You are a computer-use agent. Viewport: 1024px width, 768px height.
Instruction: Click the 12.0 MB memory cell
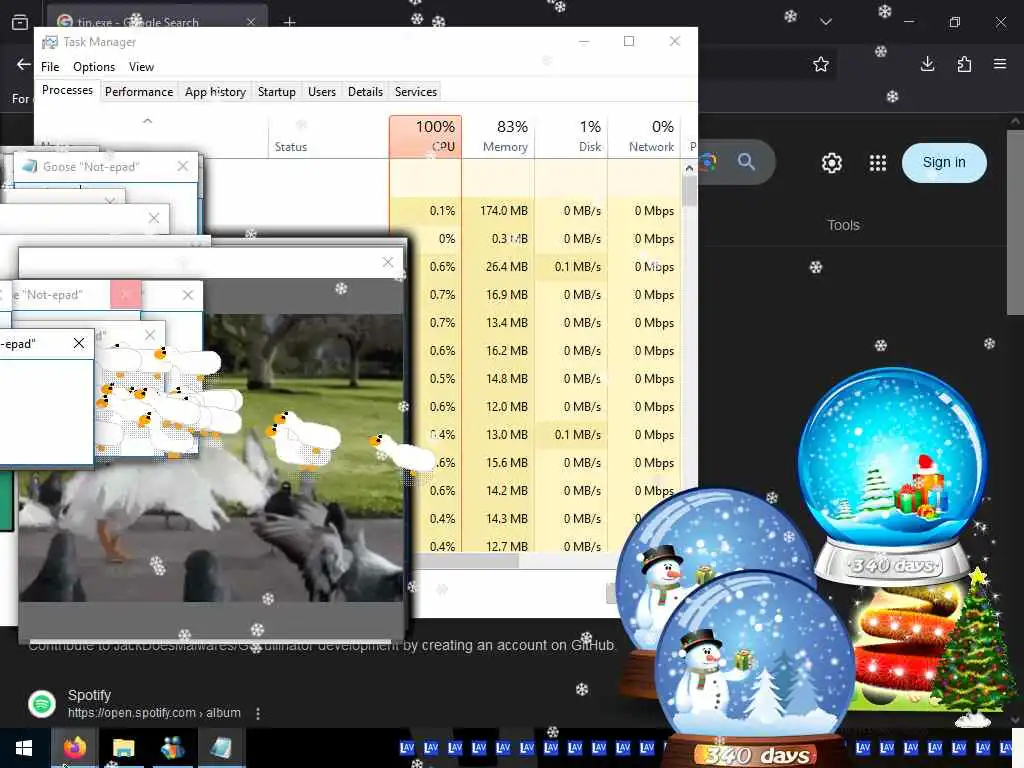(498, 407)
